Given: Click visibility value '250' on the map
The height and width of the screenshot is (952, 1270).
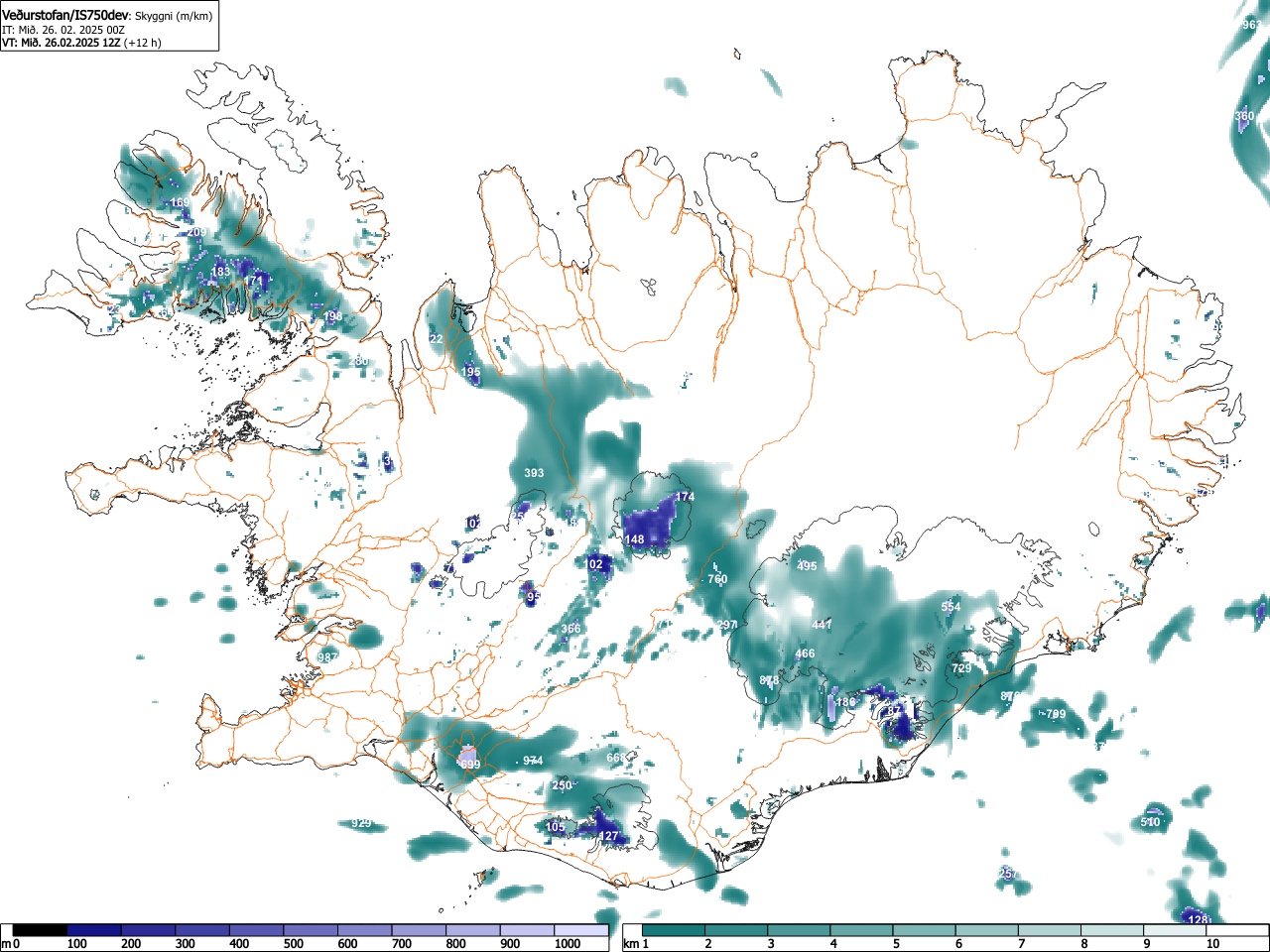Looking at the screenshot, I should point(563,785).
